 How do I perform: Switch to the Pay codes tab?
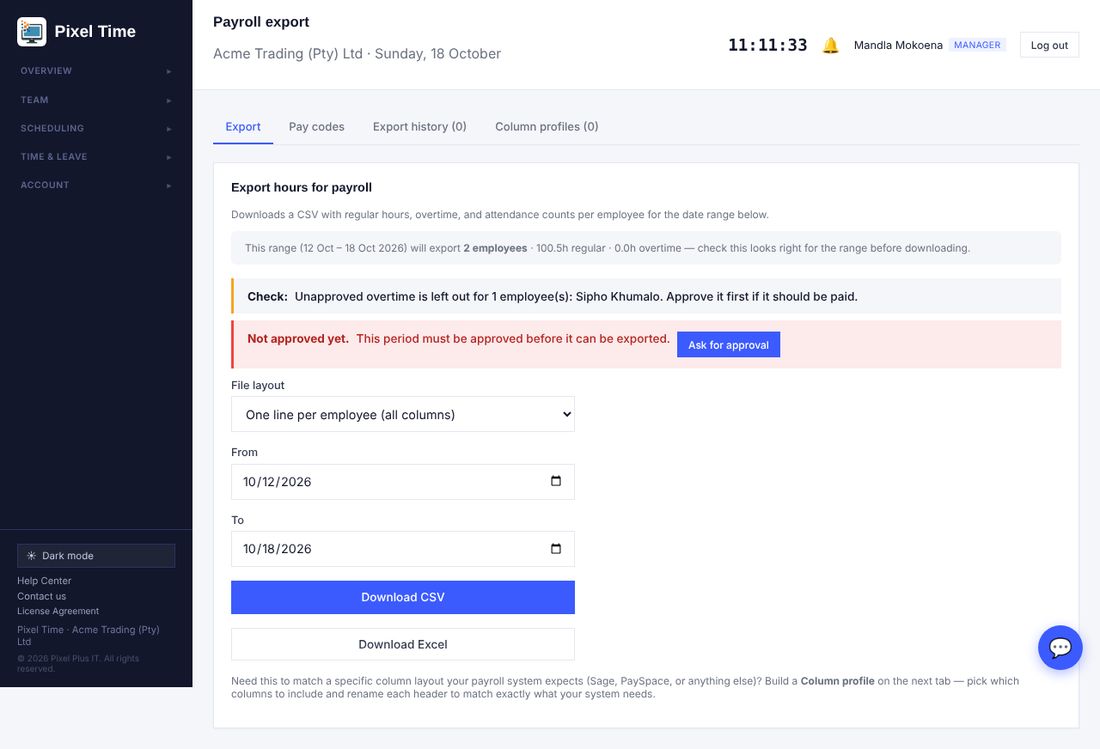(x=316, y=127)
